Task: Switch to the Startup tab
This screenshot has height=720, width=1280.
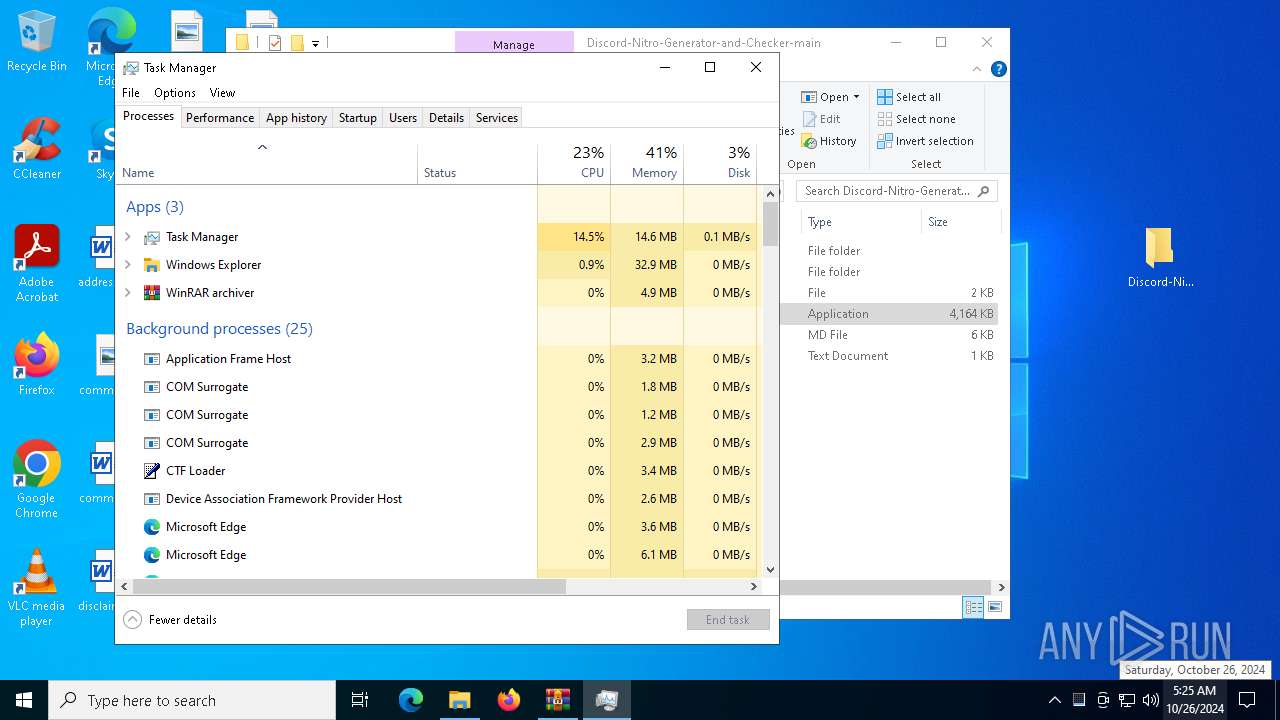Action: coord(357,118)
